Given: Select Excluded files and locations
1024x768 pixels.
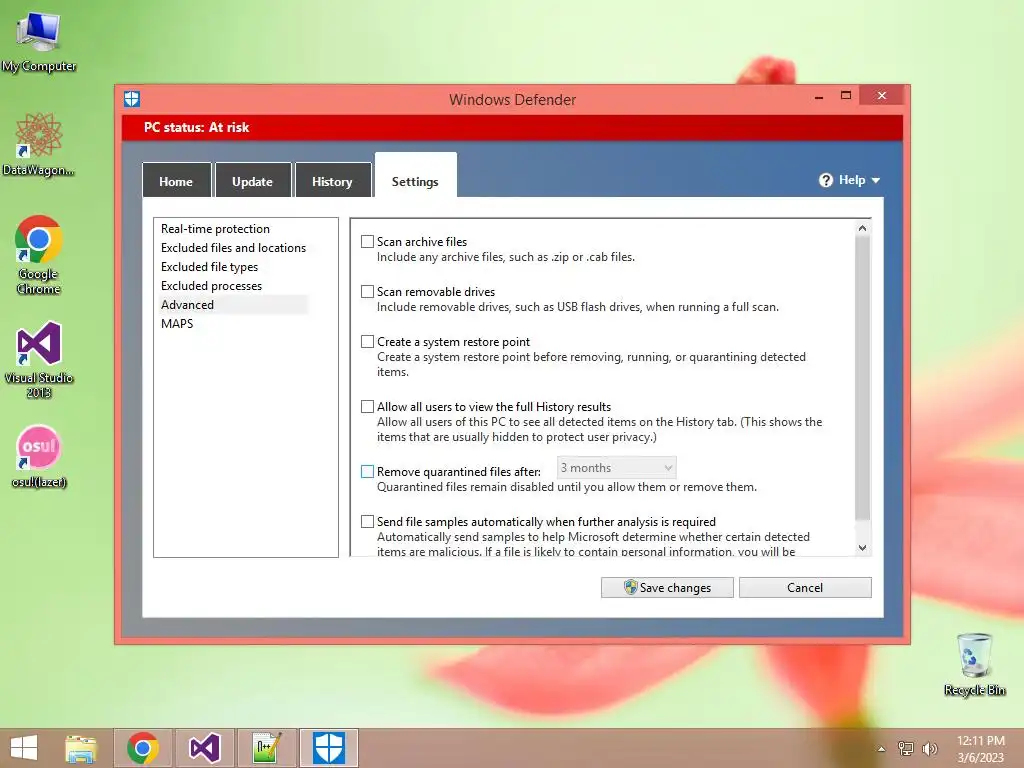Looking at the screenshot, I should [233, 248].
